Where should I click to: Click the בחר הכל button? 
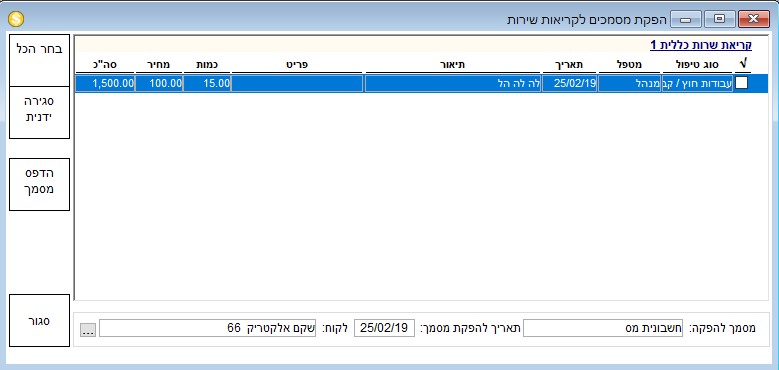(x=39, y=60)
